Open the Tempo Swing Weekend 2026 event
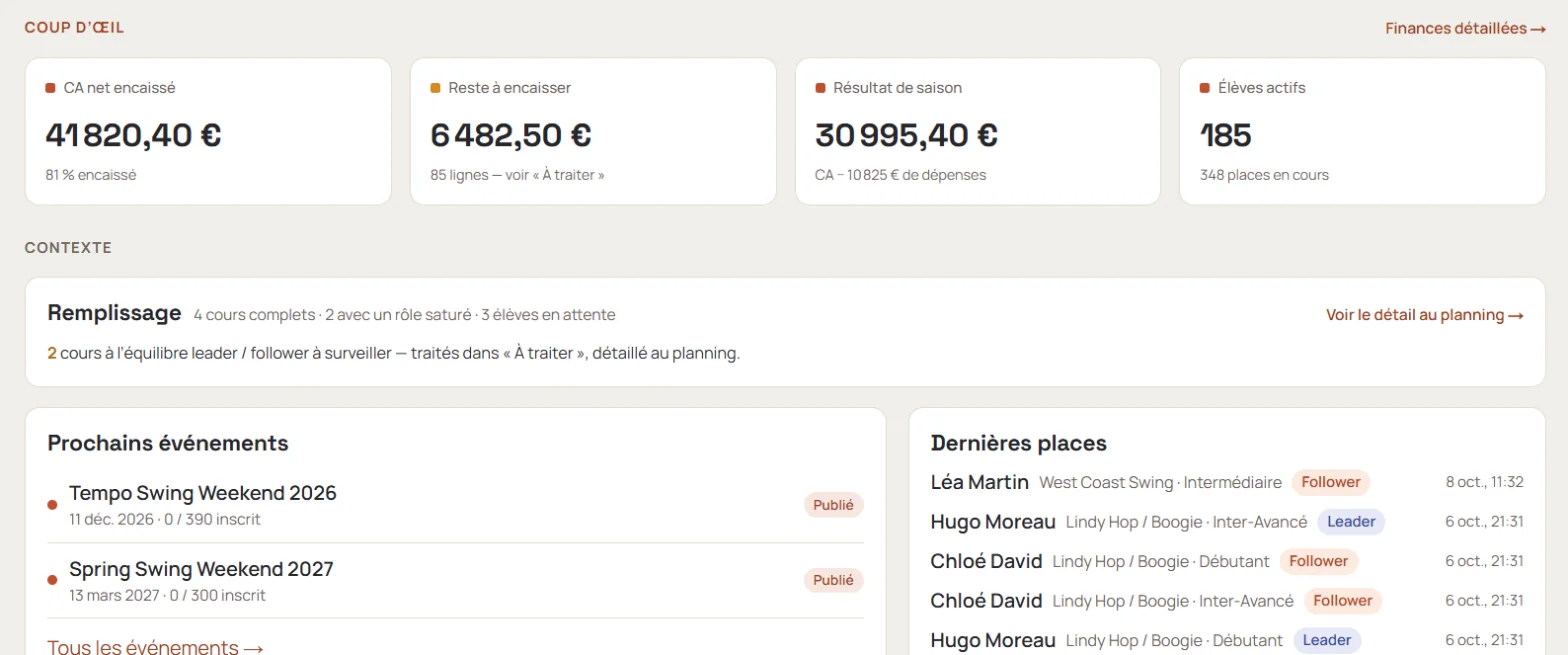Image resolution: width=1568 pixels, height=655 pixels. 203,493
